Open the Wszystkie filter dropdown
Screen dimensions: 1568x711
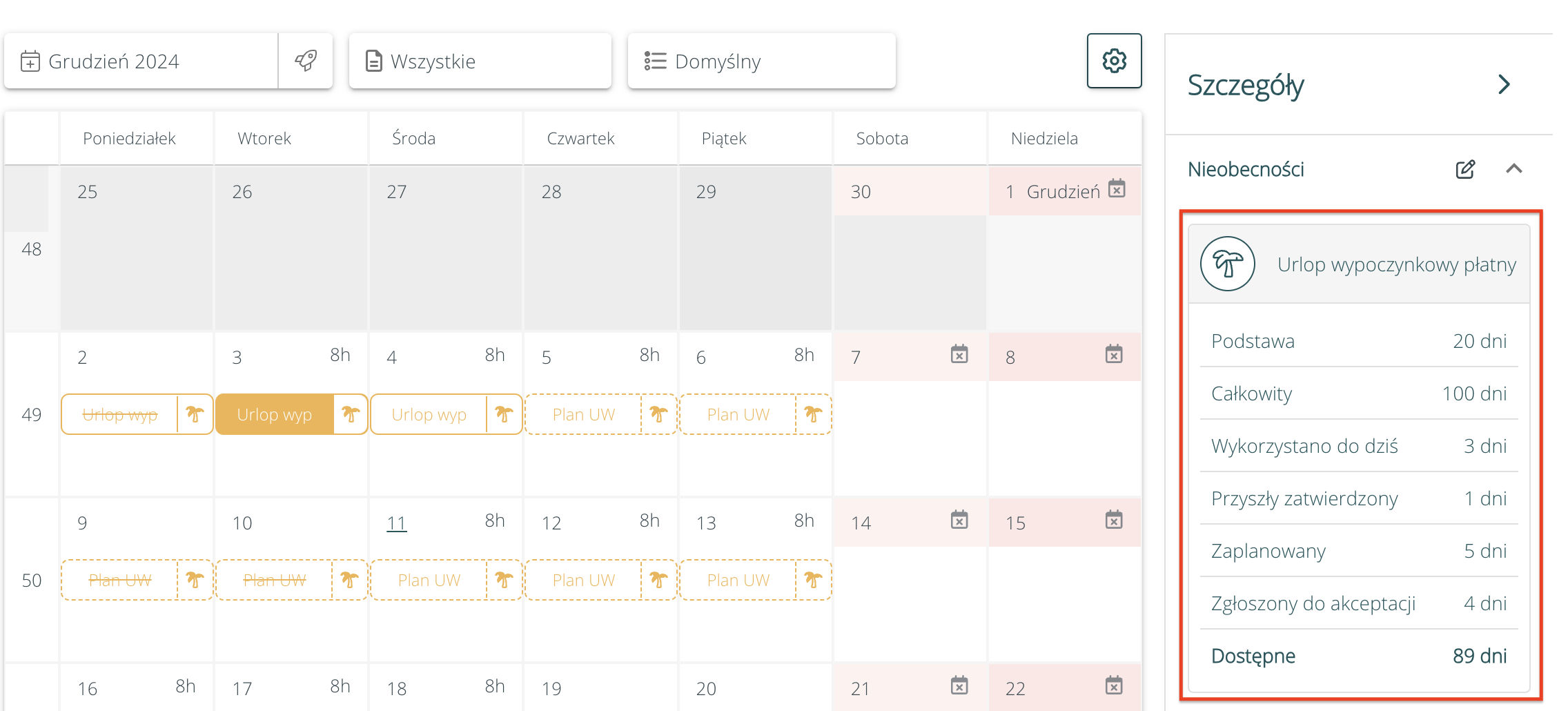pyautogui.click(x=480, y=61)
